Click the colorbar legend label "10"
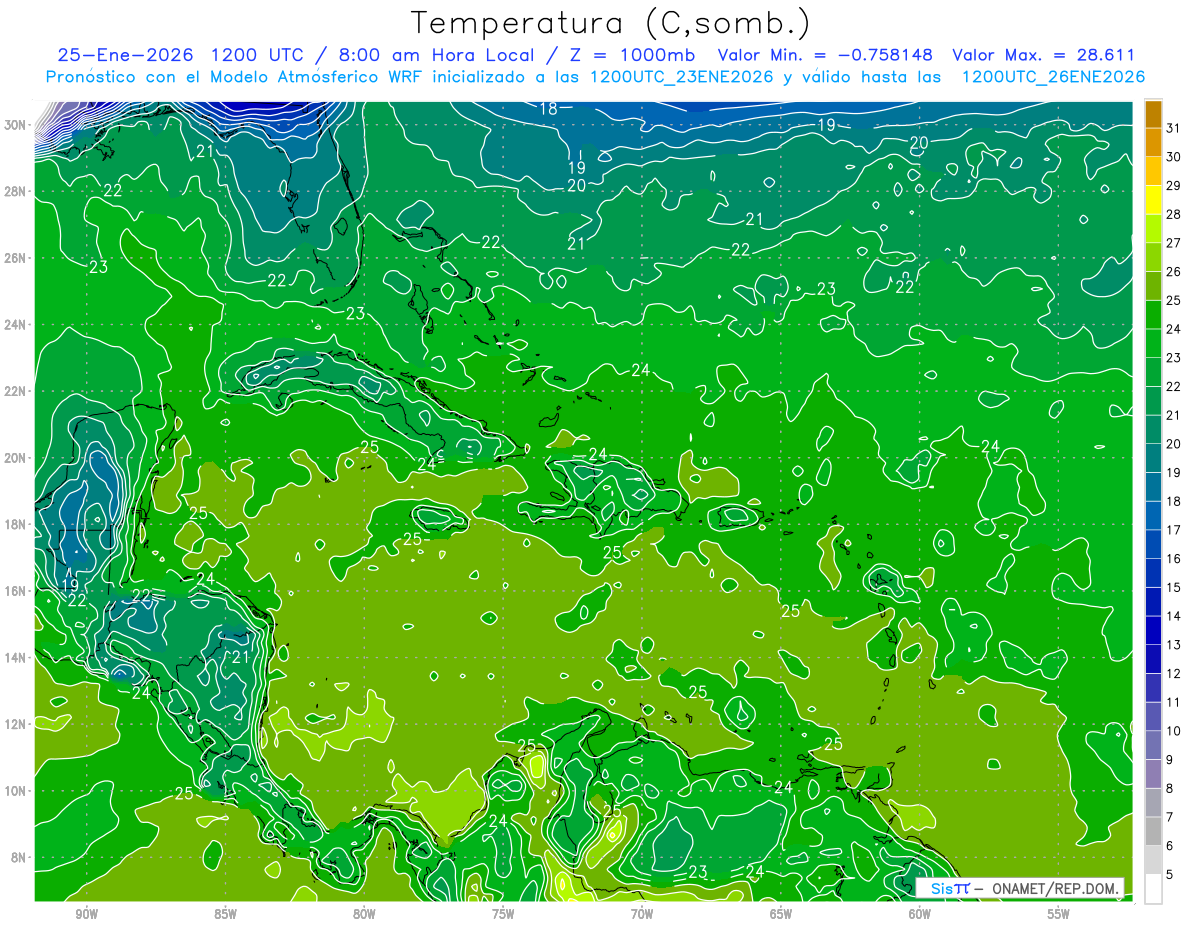The height and width of the screenshot is (927, 1200). 1174,731
